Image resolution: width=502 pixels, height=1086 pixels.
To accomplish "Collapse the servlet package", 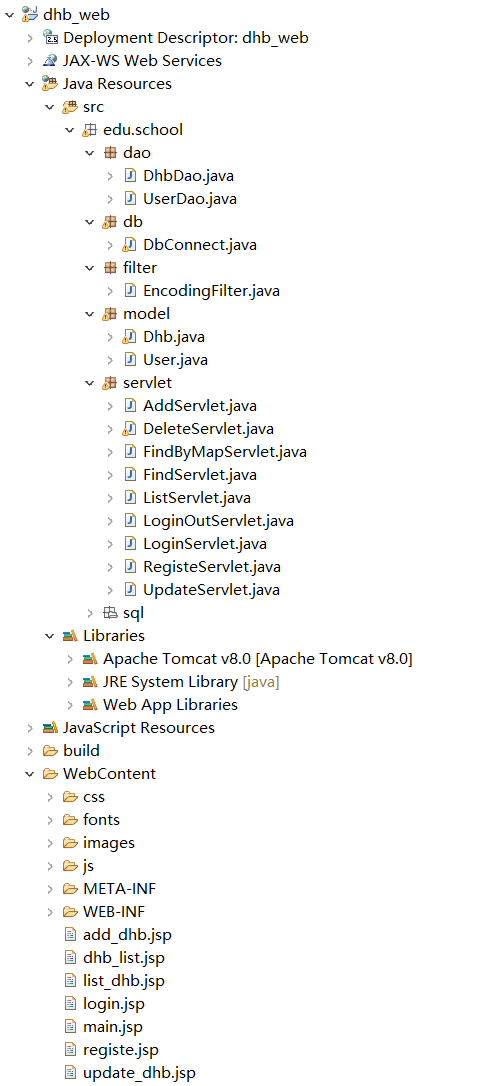I will click(89, 382).
